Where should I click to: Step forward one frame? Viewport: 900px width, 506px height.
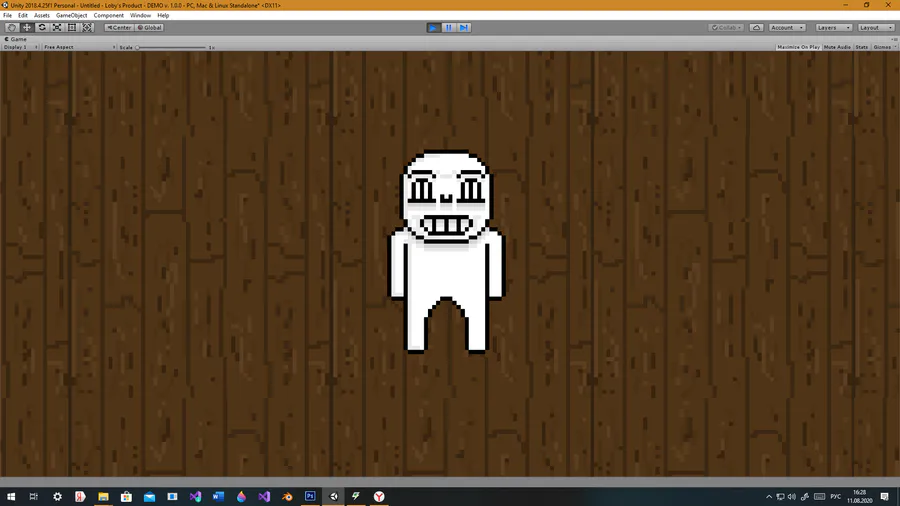[464, 28]
